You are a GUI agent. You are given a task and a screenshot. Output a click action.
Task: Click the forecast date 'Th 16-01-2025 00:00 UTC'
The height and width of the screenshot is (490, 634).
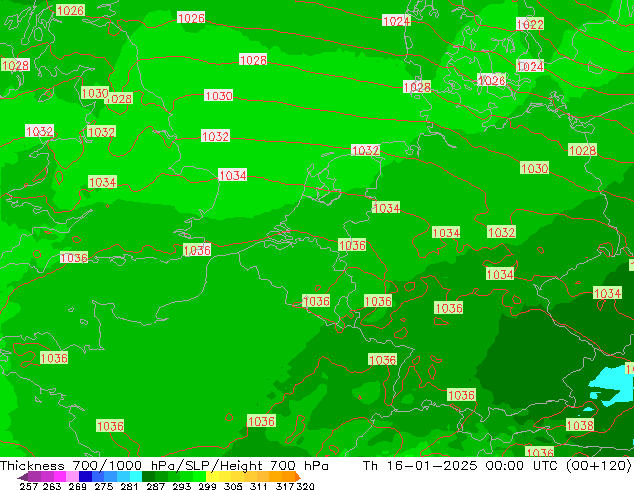462,466
